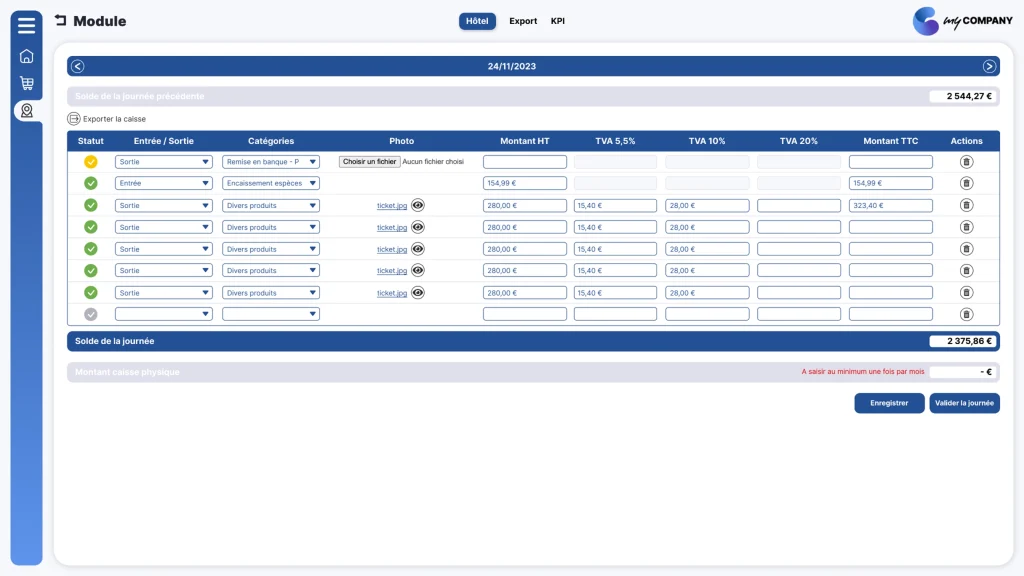Click the Enregistrer button

click(x=889, y=403)
